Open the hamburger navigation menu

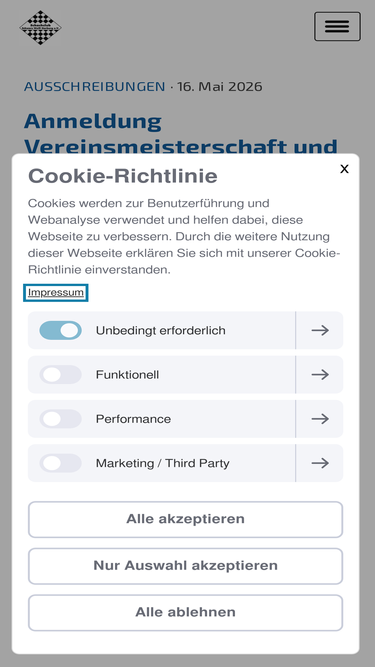pos(337,26)
